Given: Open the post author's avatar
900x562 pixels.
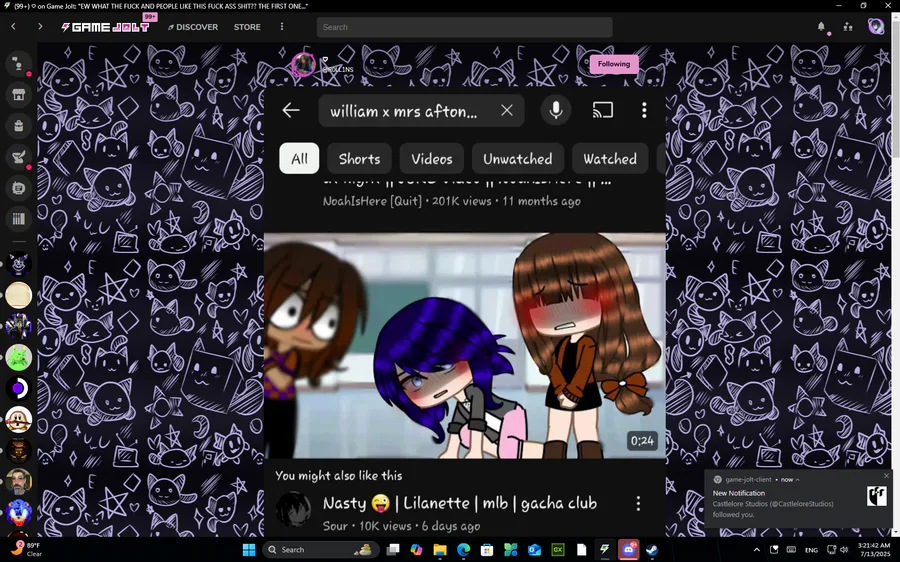Looking at the screenshot, I should coord(303,64).
